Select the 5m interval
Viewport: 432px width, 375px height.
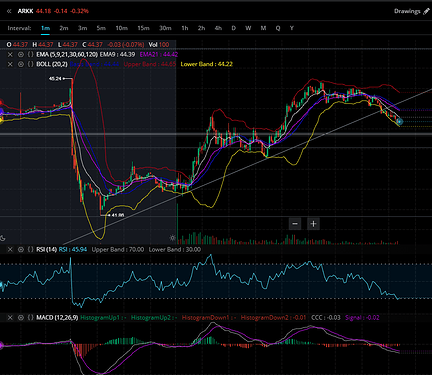tap(101, 28)
